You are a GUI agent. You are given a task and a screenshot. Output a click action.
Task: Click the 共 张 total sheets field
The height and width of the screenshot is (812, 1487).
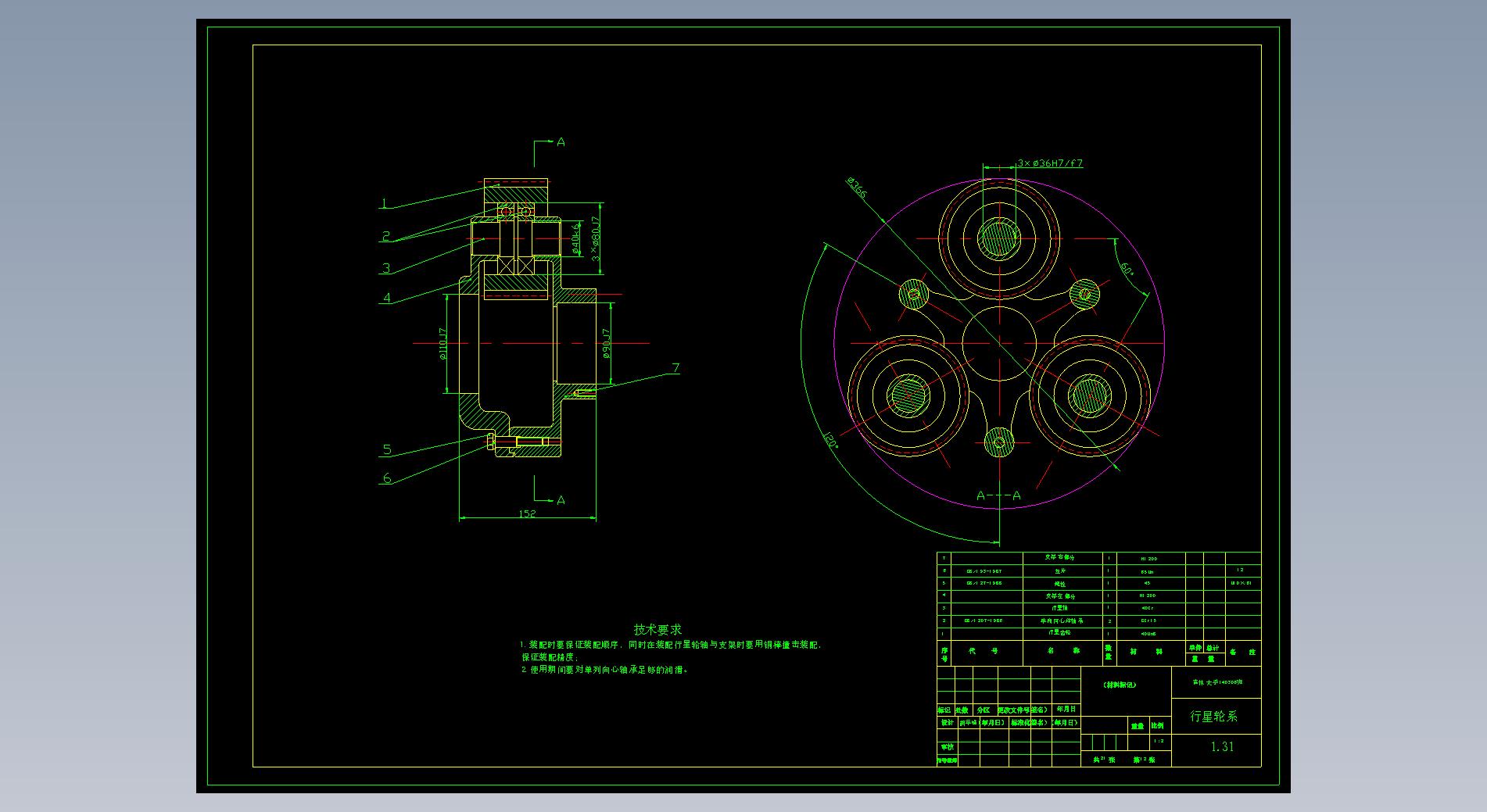click(x=1104, y=759)
